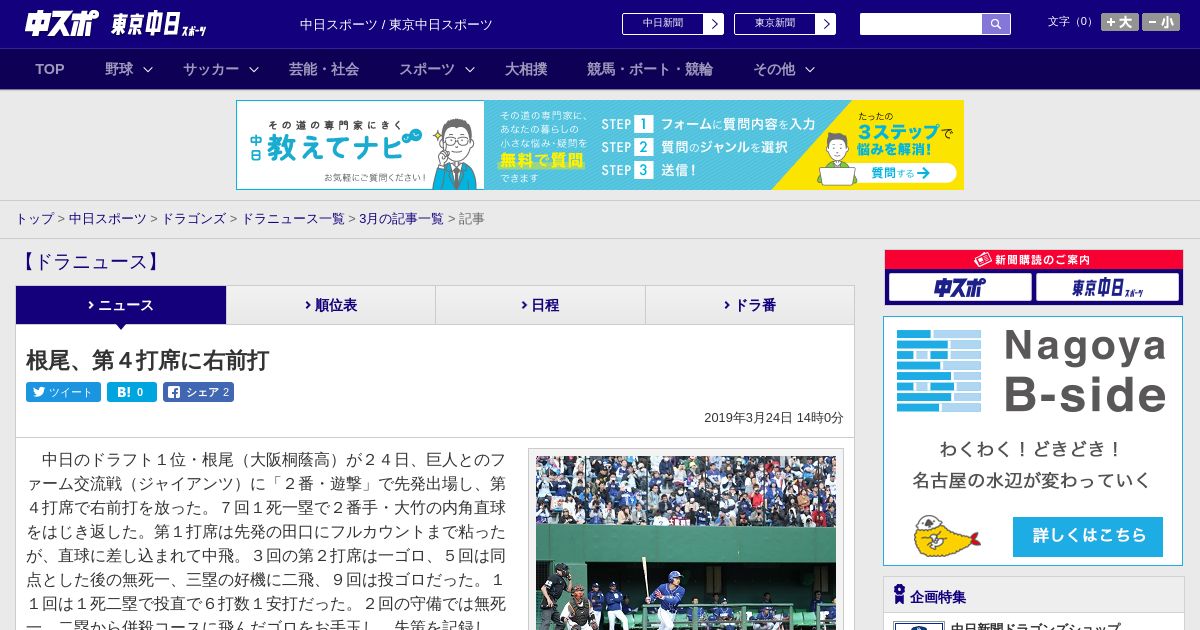Open the article baseball game photo
The image size is (1200, 630).
686,543
